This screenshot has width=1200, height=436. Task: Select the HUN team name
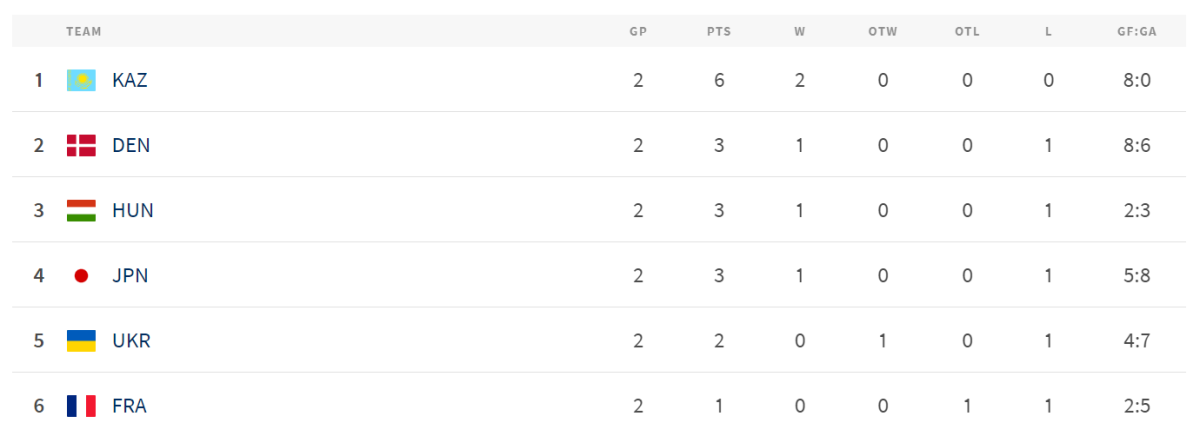133,210
